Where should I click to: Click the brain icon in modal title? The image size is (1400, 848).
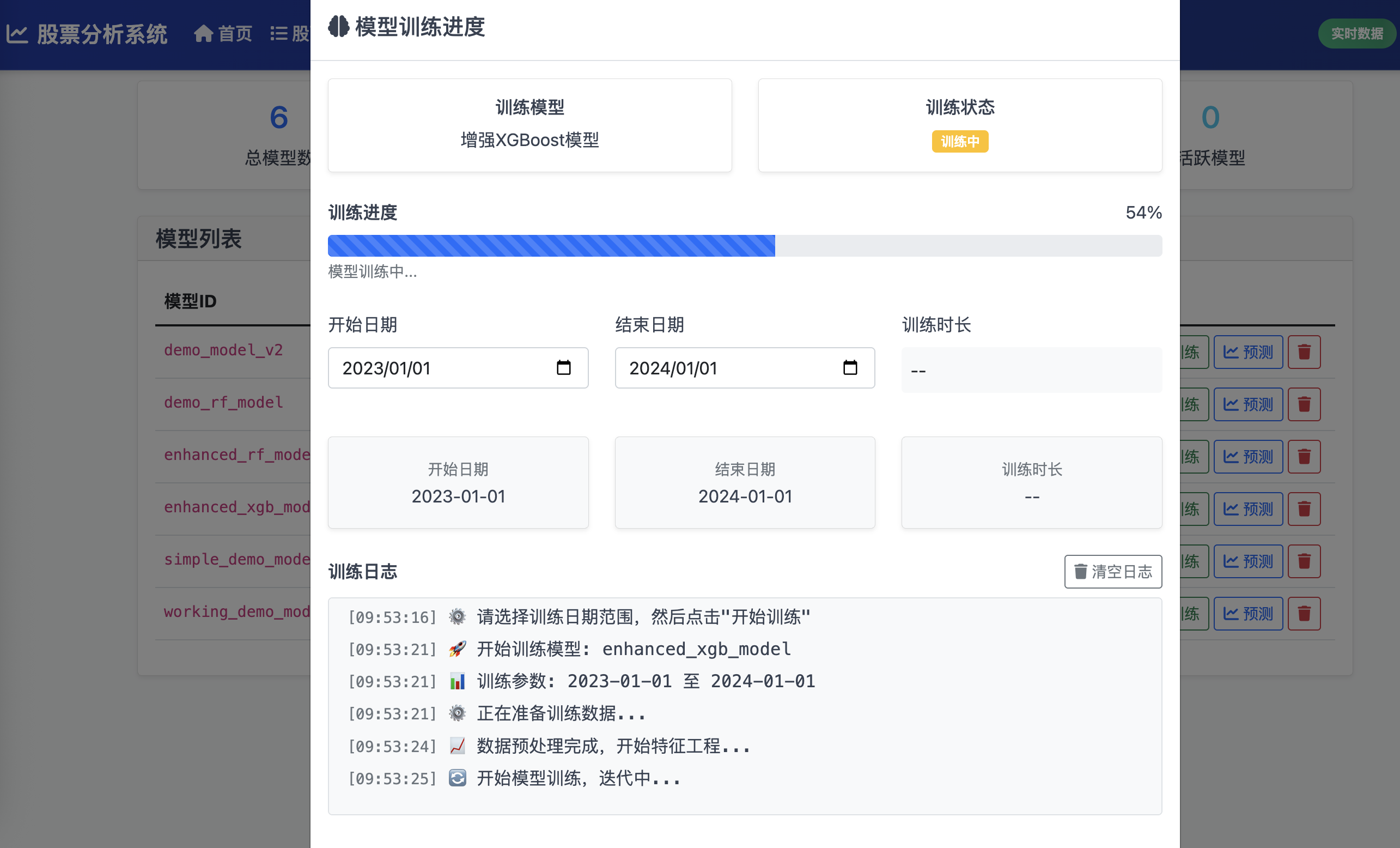(339, 27)
